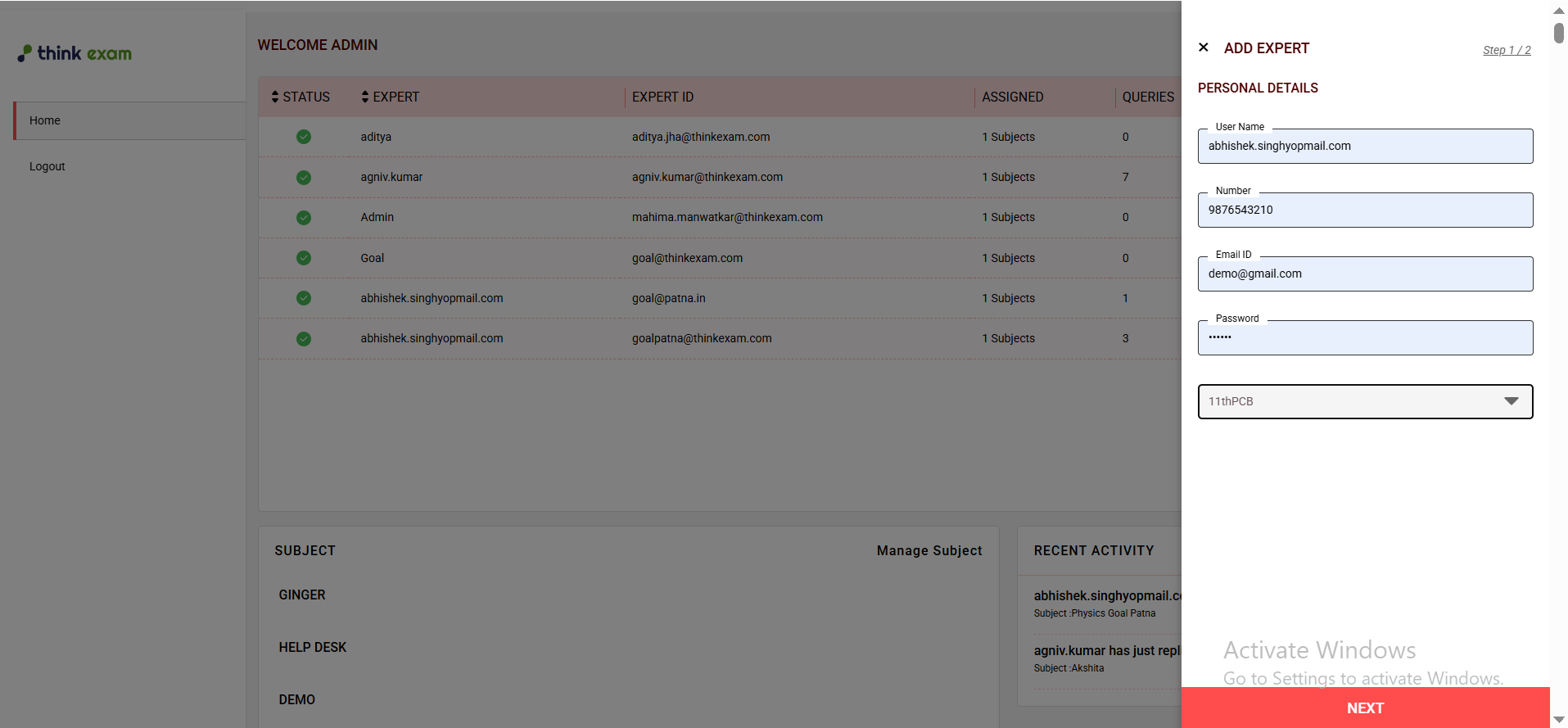
Task: Click the Status column sort arrows
Action: [275, 97]
